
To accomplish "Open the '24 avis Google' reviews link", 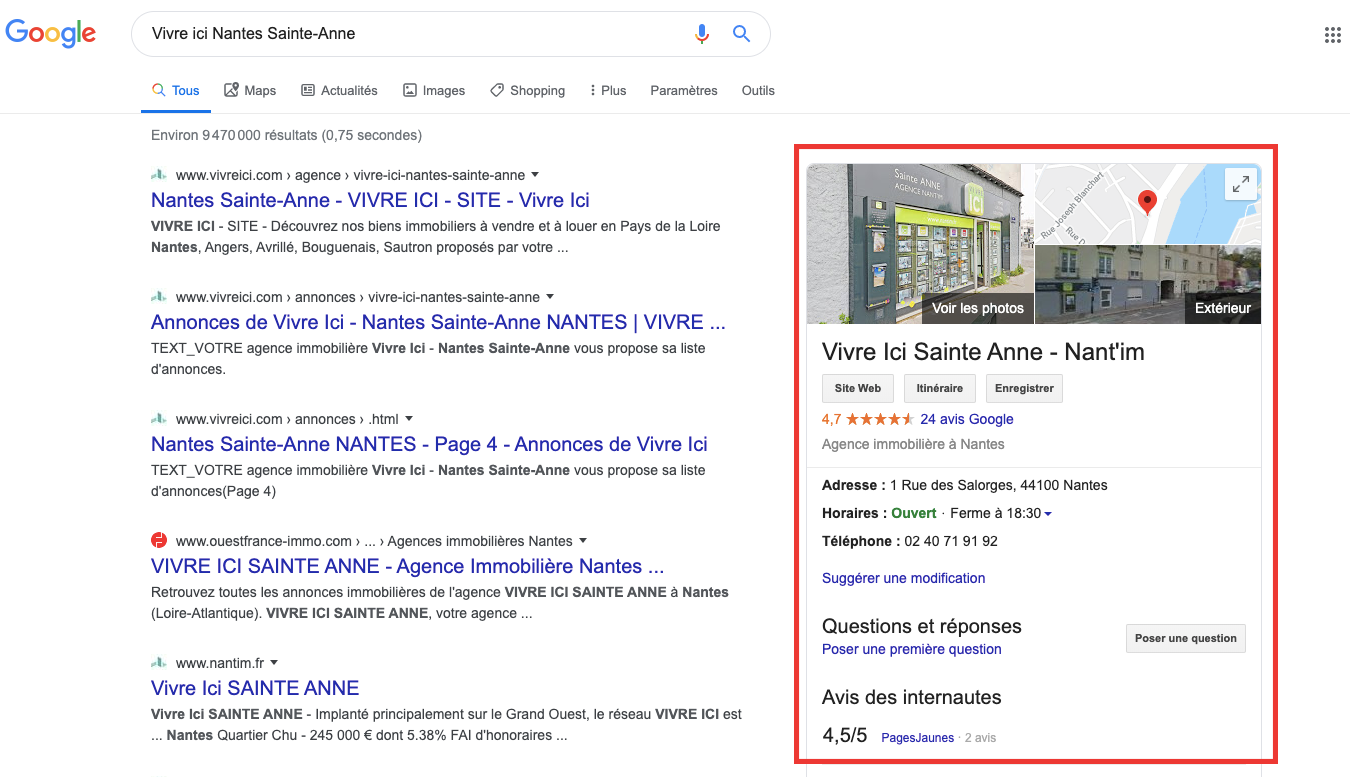I will click(x=967, y=419).
